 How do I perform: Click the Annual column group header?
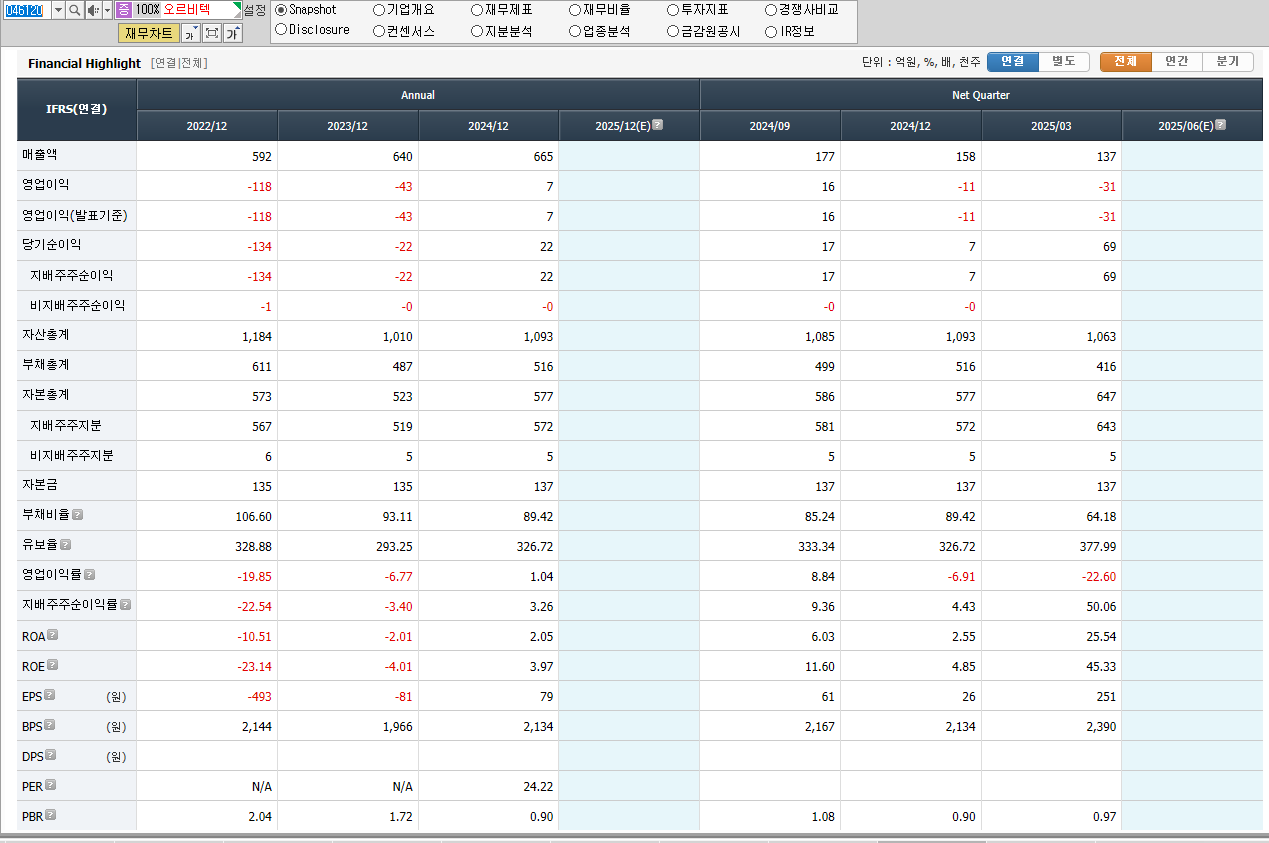tap(418, 95)
